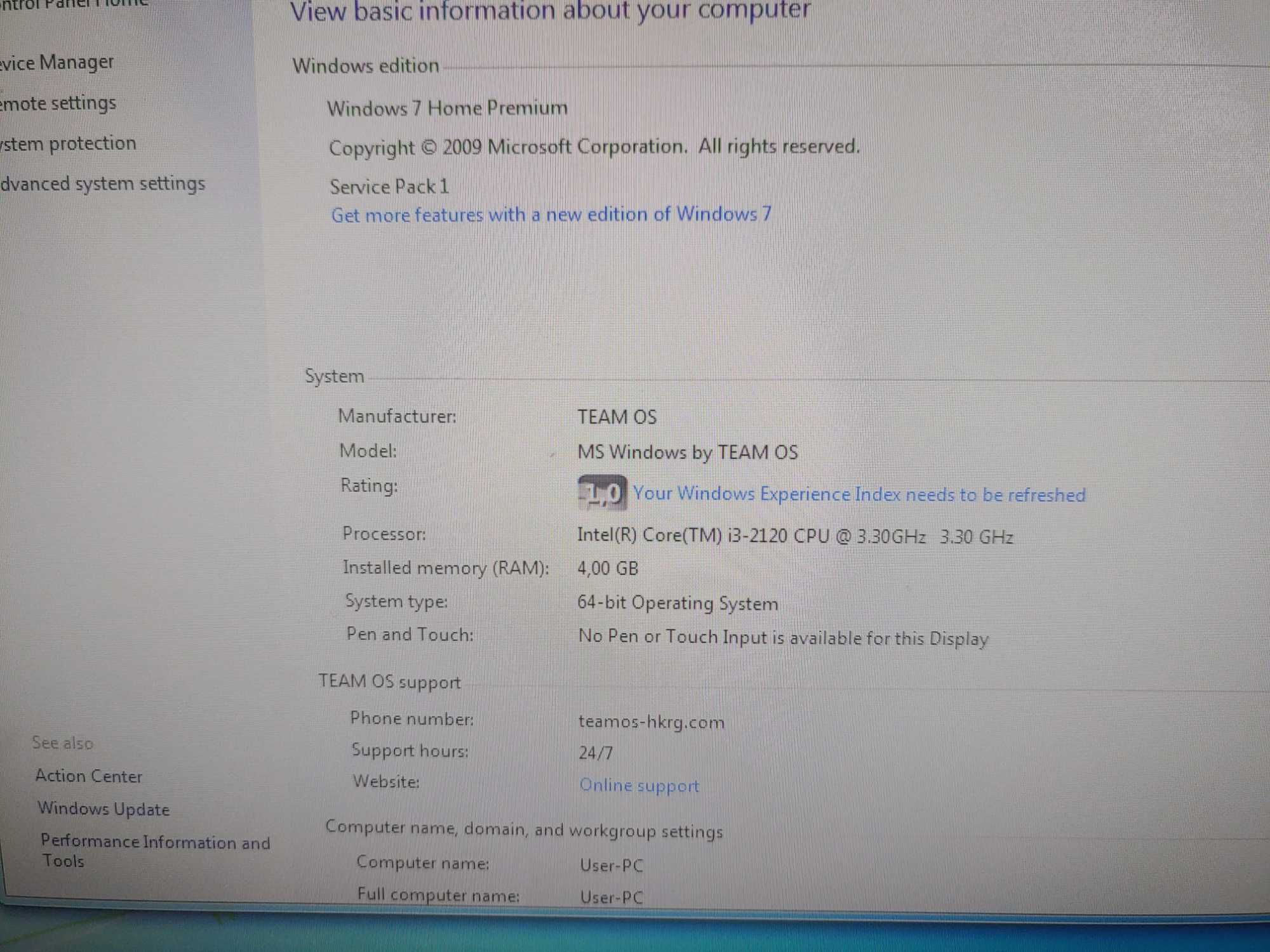The image size is (1270, 952).
Task: Click the manufacturer value 'TEAM OS'
Action: 617,417
